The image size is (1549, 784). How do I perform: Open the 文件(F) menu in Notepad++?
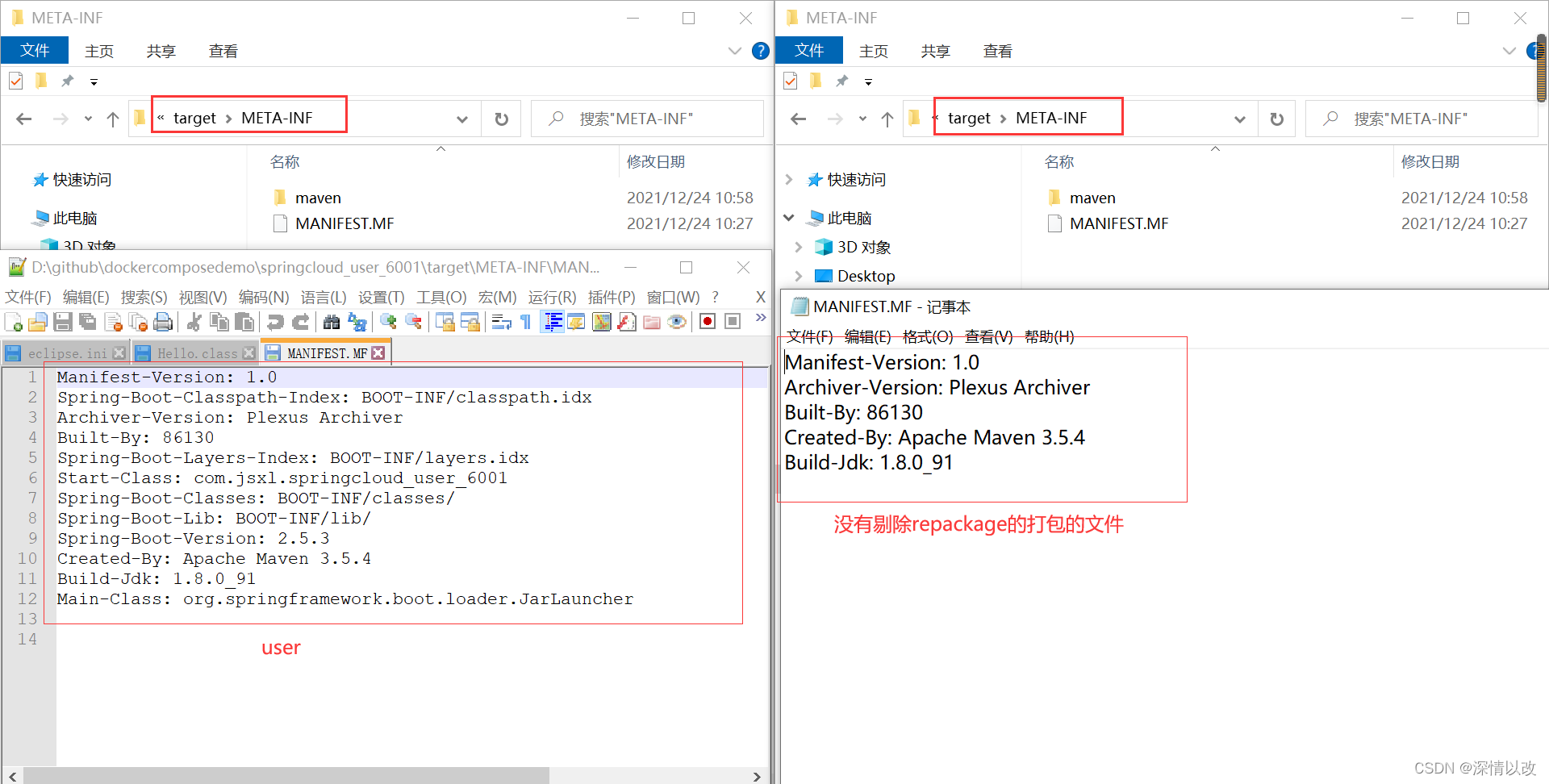(x=28, y=298)
